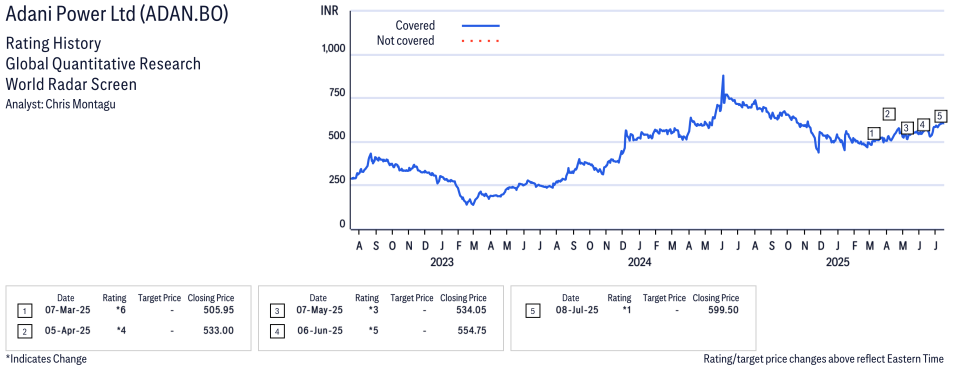Click the Rating History heading
The image size is (955, 365).
pyautogui.click(x=53, y=44)
